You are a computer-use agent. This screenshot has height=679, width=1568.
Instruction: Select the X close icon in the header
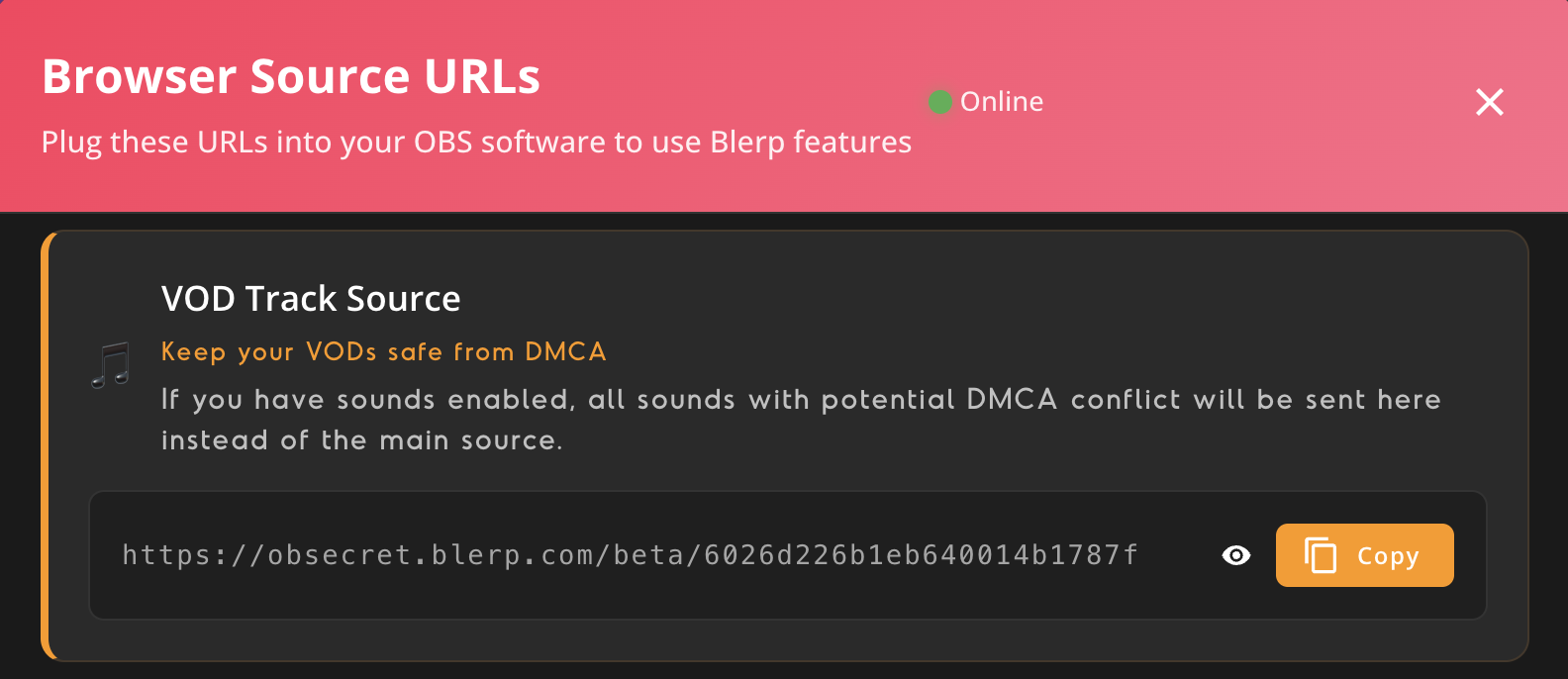[x=1489, y=102]
